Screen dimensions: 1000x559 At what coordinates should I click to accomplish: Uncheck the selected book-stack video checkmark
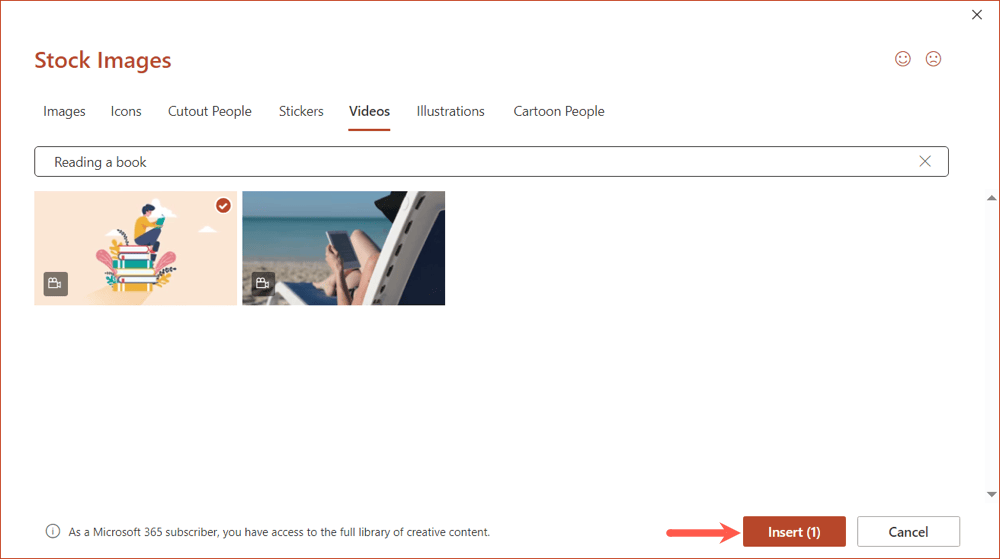click(x=223, y=205)
